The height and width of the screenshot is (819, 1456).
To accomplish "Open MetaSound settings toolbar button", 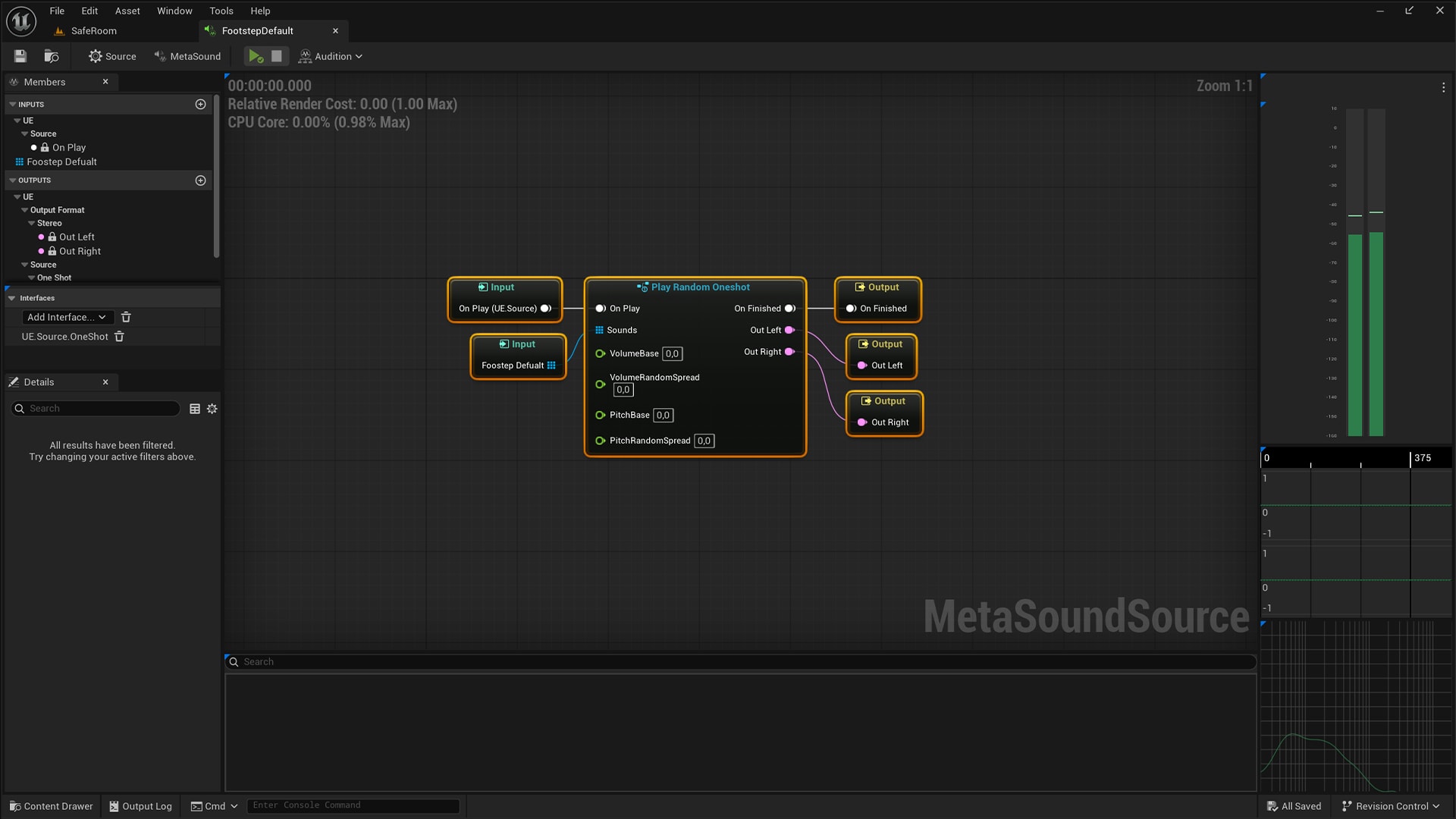I will point(187,56).
